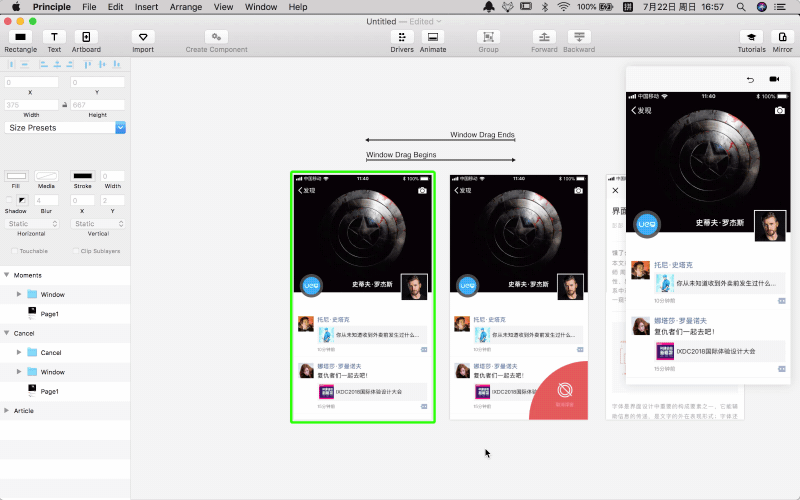Click the Import toolbar icon
This screenshot has height=500, width=800.
[143, 37]
